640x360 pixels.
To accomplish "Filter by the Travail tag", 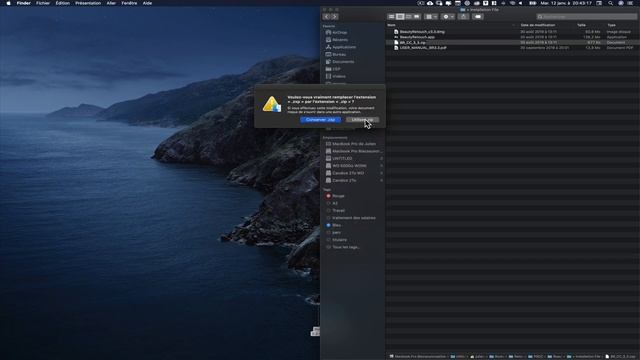I will coord(338,211).
